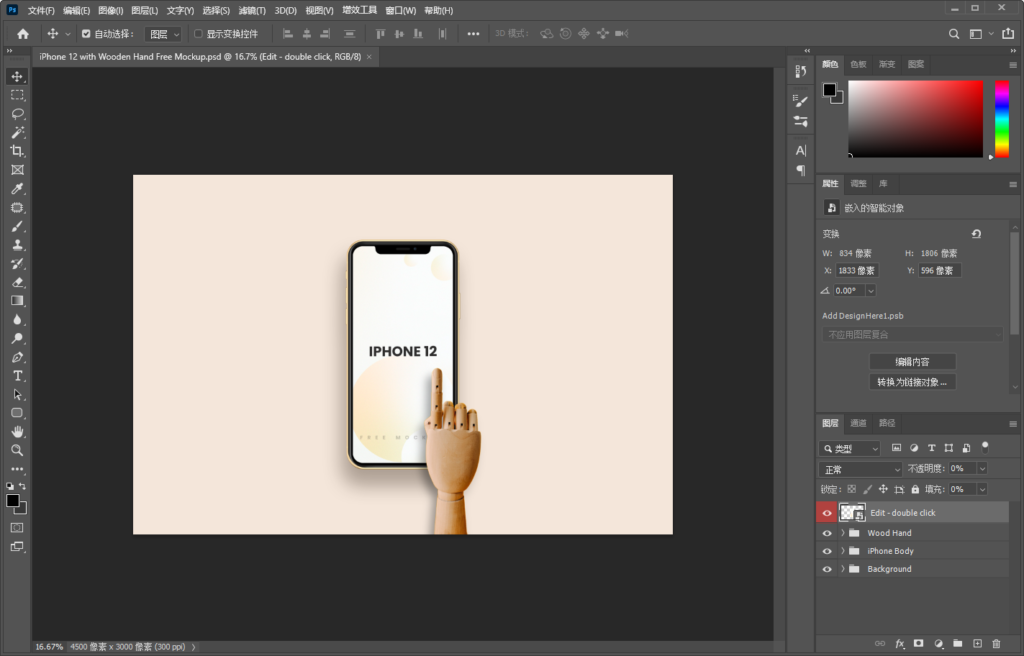Select the Brush tool
The height and width of the screenshot is (656, 1024).
point(17,226)
